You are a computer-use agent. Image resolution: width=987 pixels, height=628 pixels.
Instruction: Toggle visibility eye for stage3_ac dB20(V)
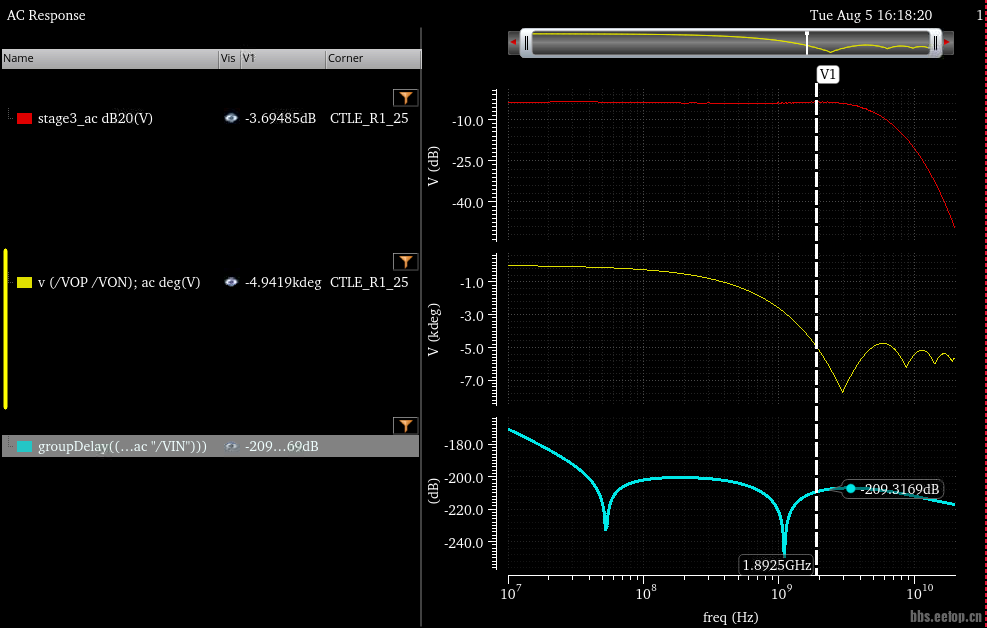point(231,118)
